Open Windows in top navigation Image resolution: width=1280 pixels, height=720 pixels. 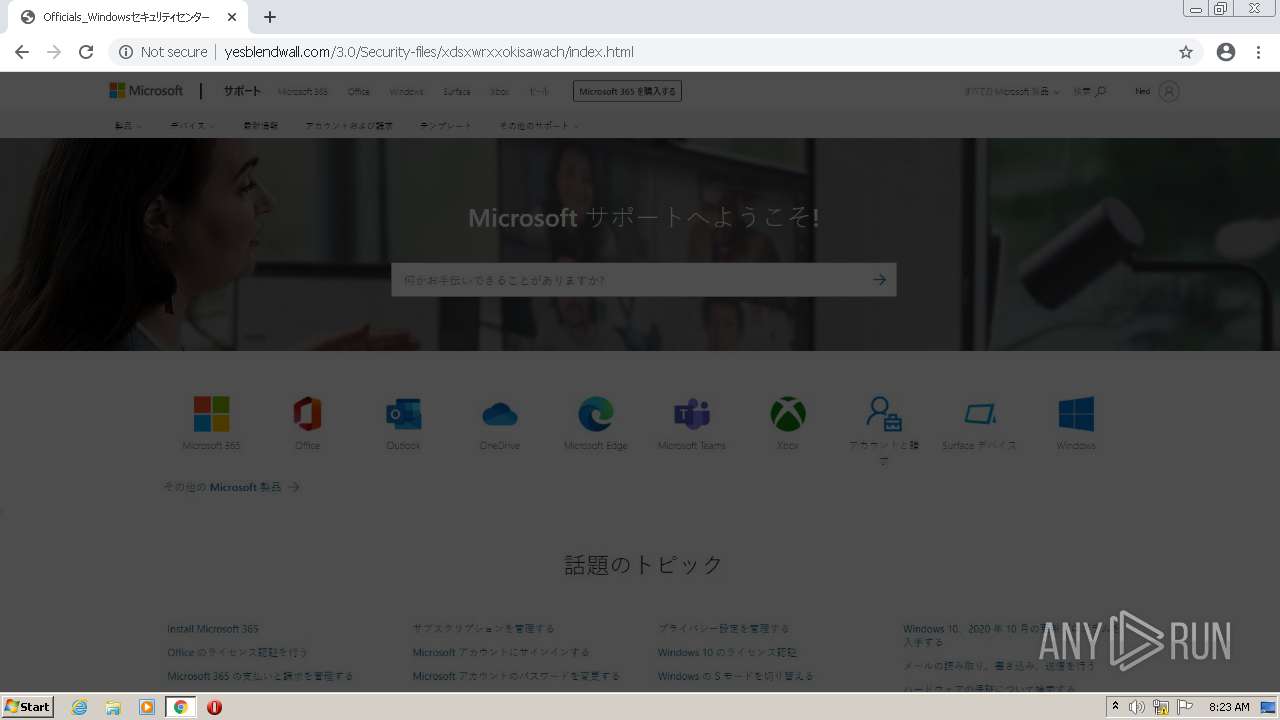click(x=406, y=92)
